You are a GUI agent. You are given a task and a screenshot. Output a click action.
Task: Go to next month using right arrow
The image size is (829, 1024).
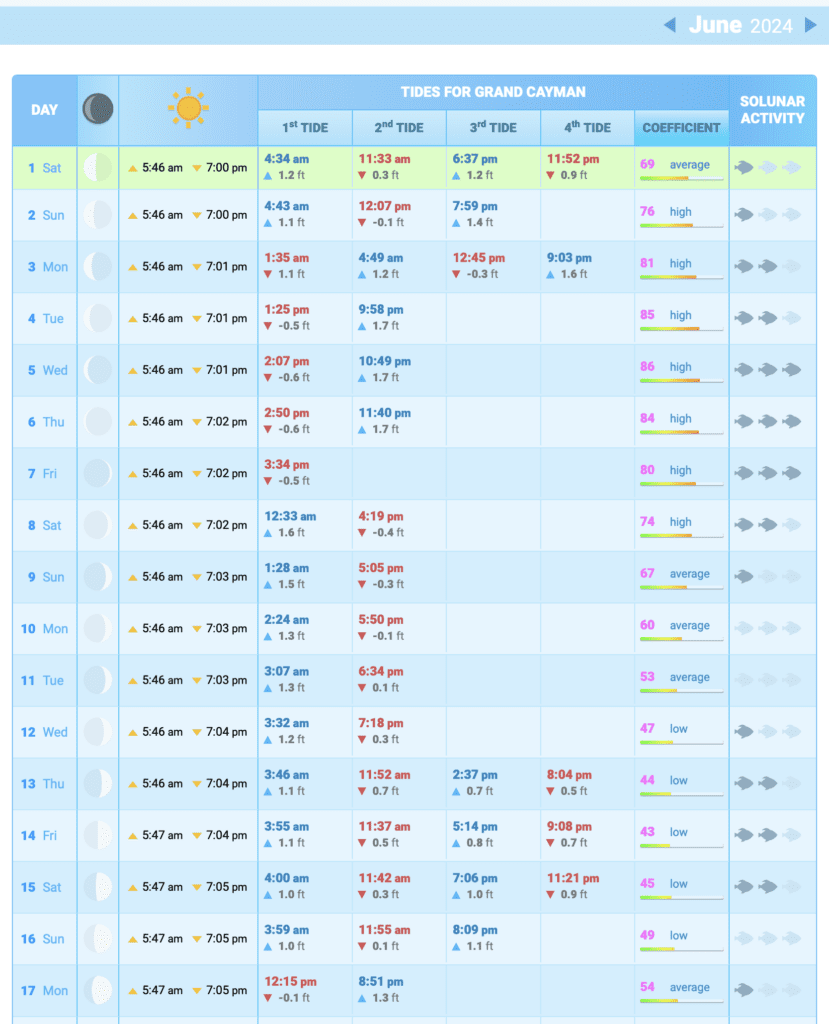click(x=811, y=25)
